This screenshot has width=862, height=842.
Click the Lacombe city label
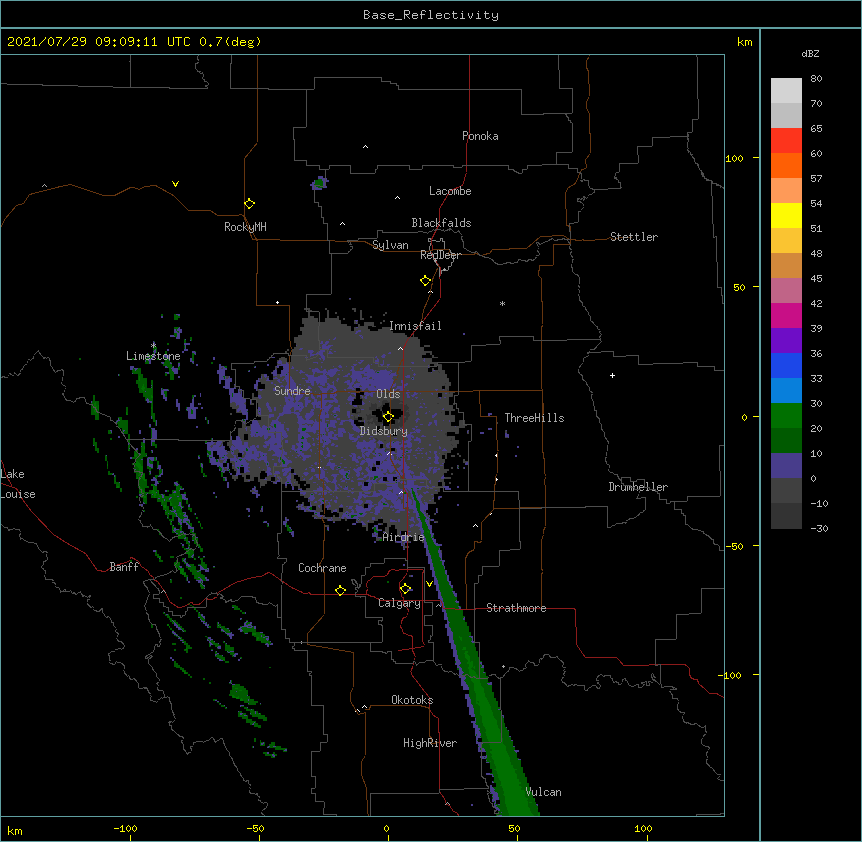450,191
